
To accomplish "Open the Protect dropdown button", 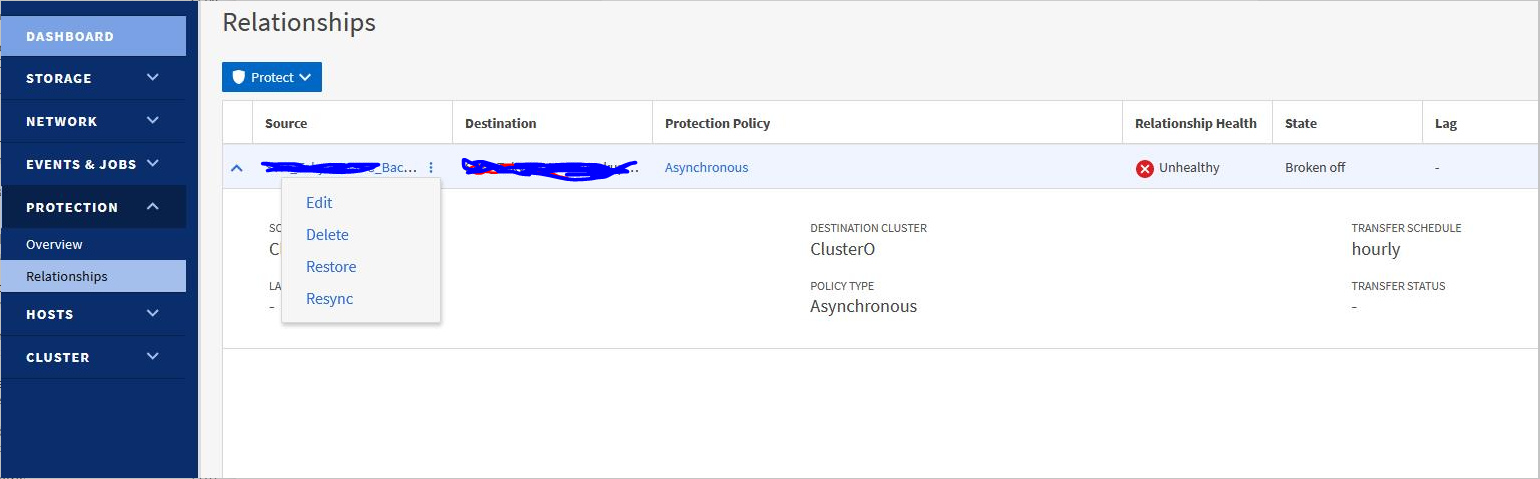I will (x=272, y=77).
